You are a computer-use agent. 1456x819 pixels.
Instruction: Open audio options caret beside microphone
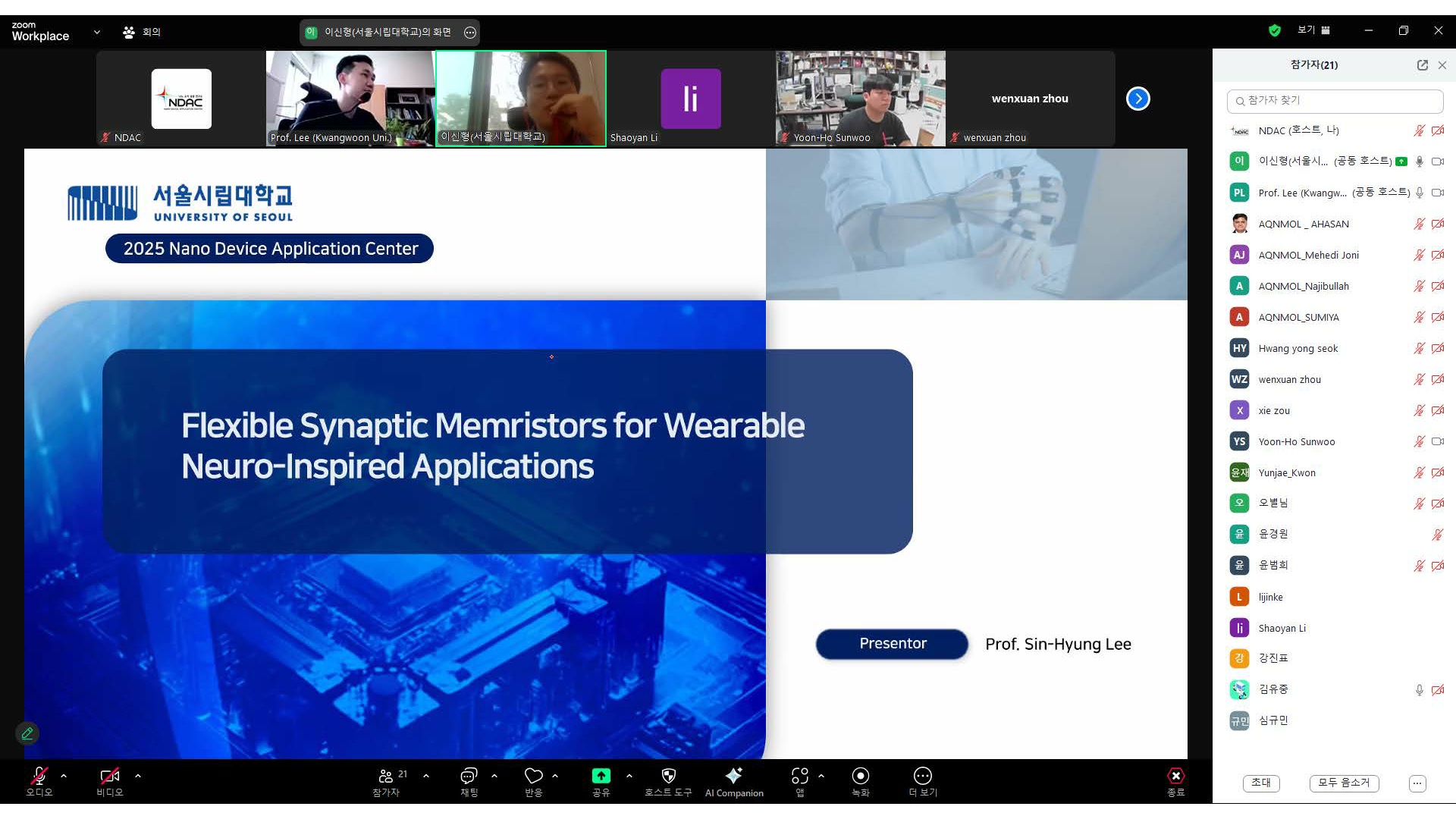(x=64, y=776)
